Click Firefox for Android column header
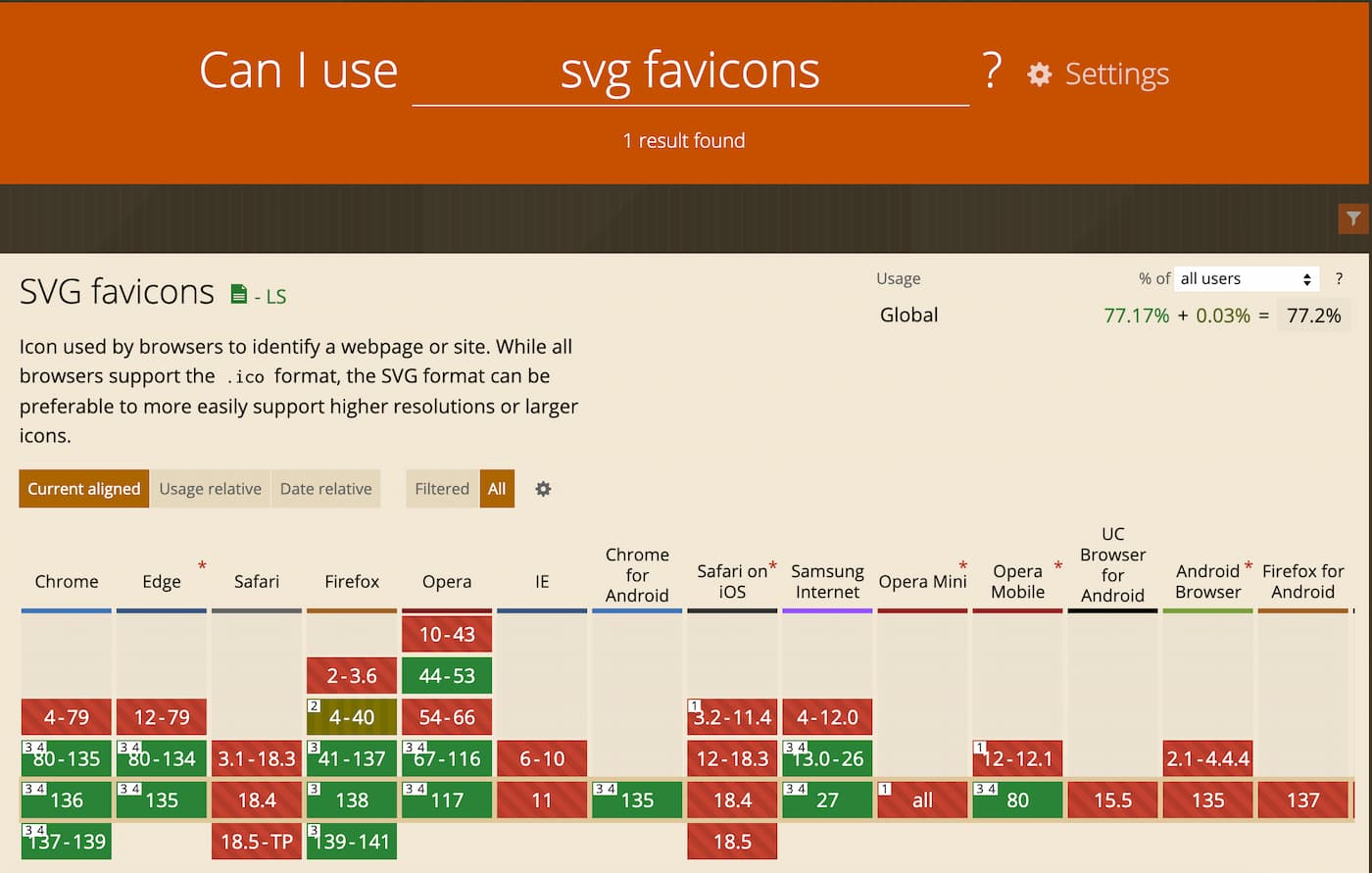The image size is (1372, 873). (x=1302, y=582)
